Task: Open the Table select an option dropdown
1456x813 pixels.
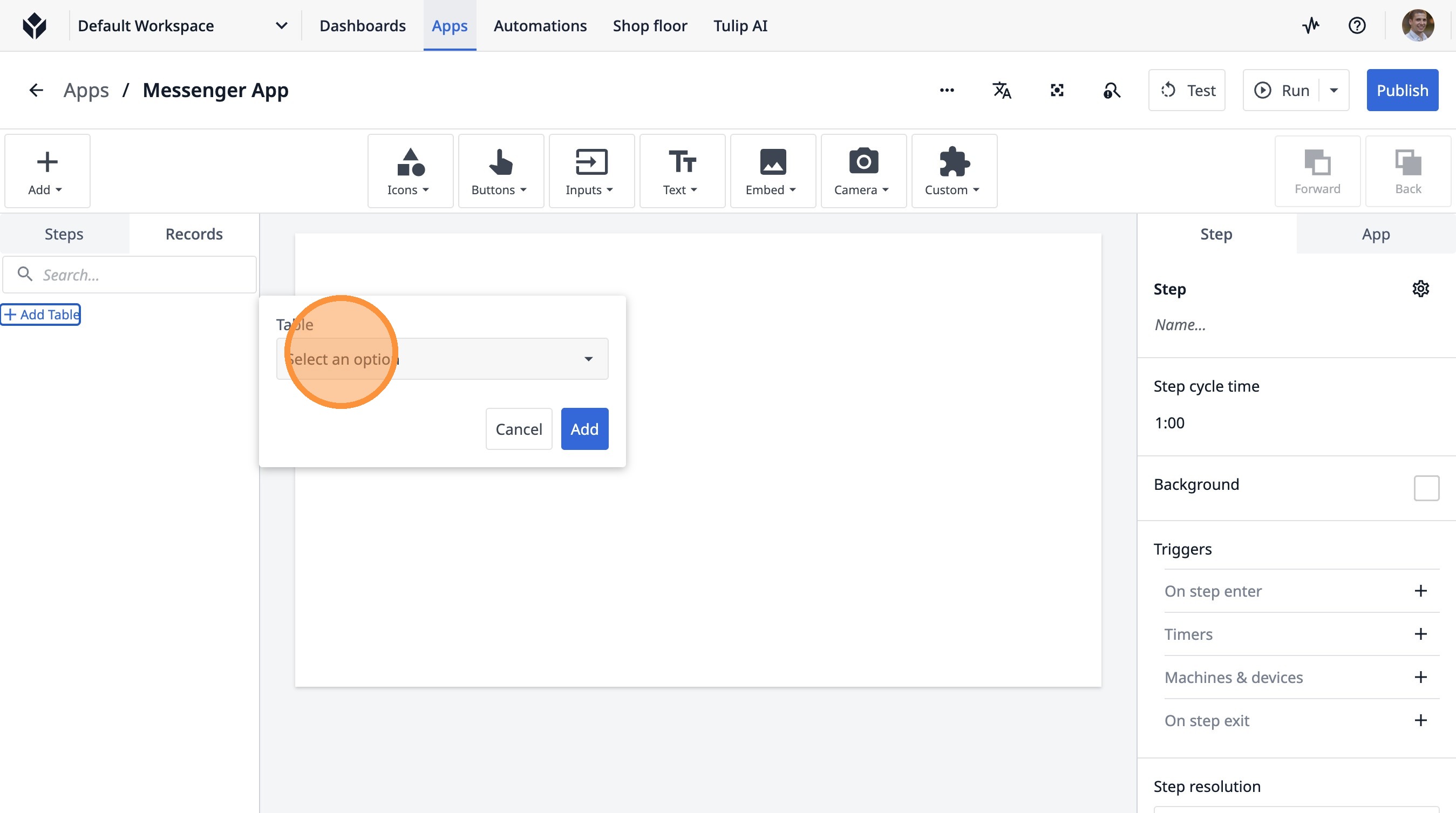Action: (442, 359)
